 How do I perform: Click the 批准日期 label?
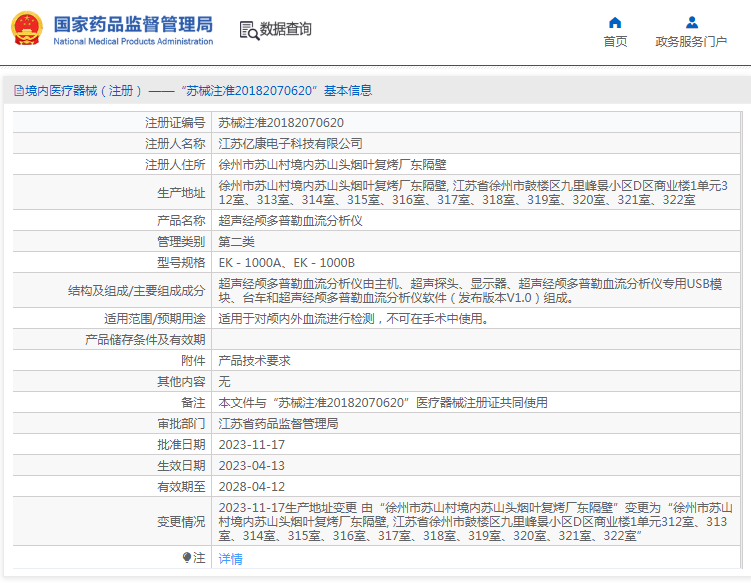pyautogui.click(x=181, y=445)
